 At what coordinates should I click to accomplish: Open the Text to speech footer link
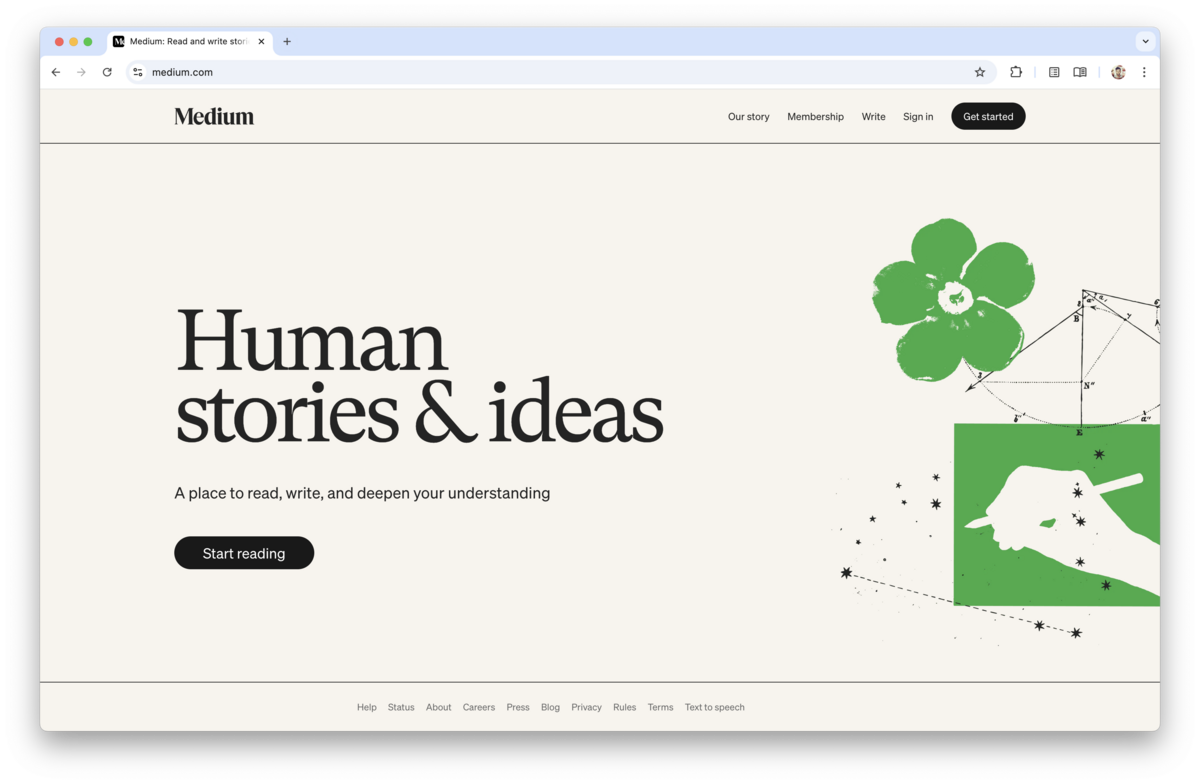[x=714, y=707]
